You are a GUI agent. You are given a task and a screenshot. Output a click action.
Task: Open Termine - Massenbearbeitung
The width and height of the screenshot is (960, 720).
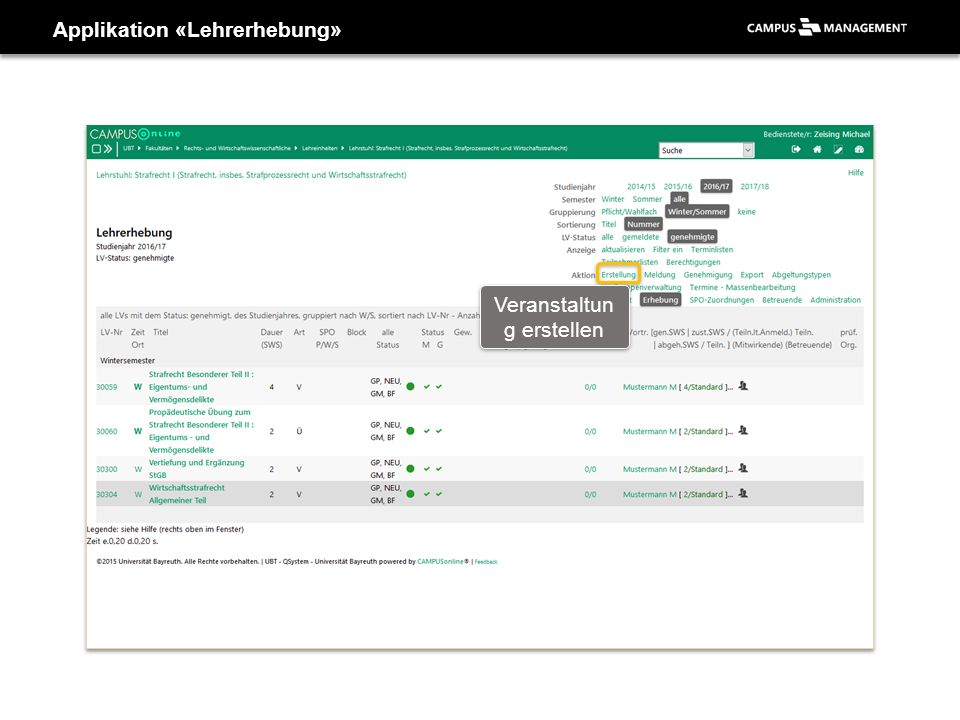click(x=742, y=288)
